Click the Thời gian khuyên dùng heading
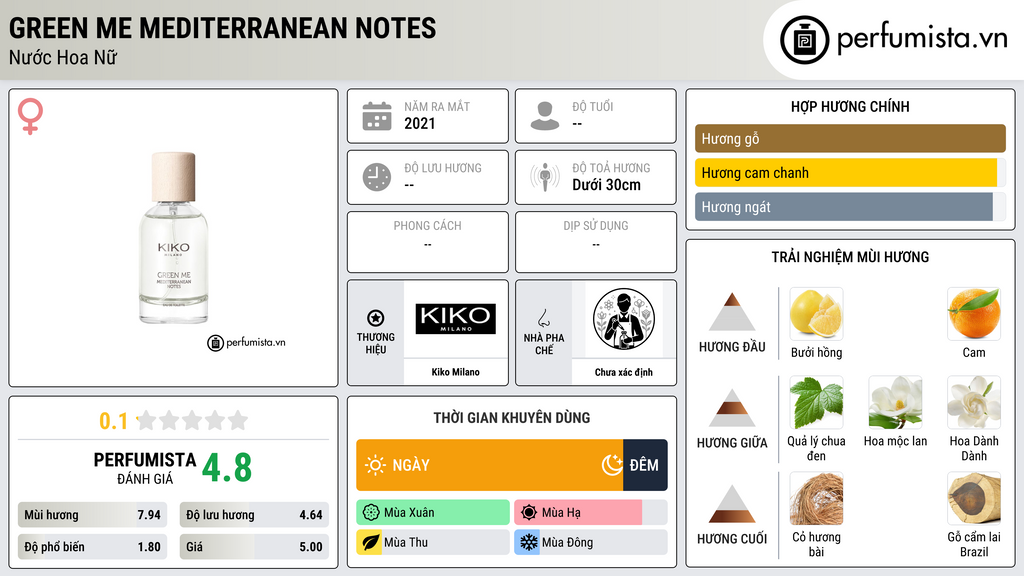Screen dimensions: 1024x576 click(x=512, y=417)
